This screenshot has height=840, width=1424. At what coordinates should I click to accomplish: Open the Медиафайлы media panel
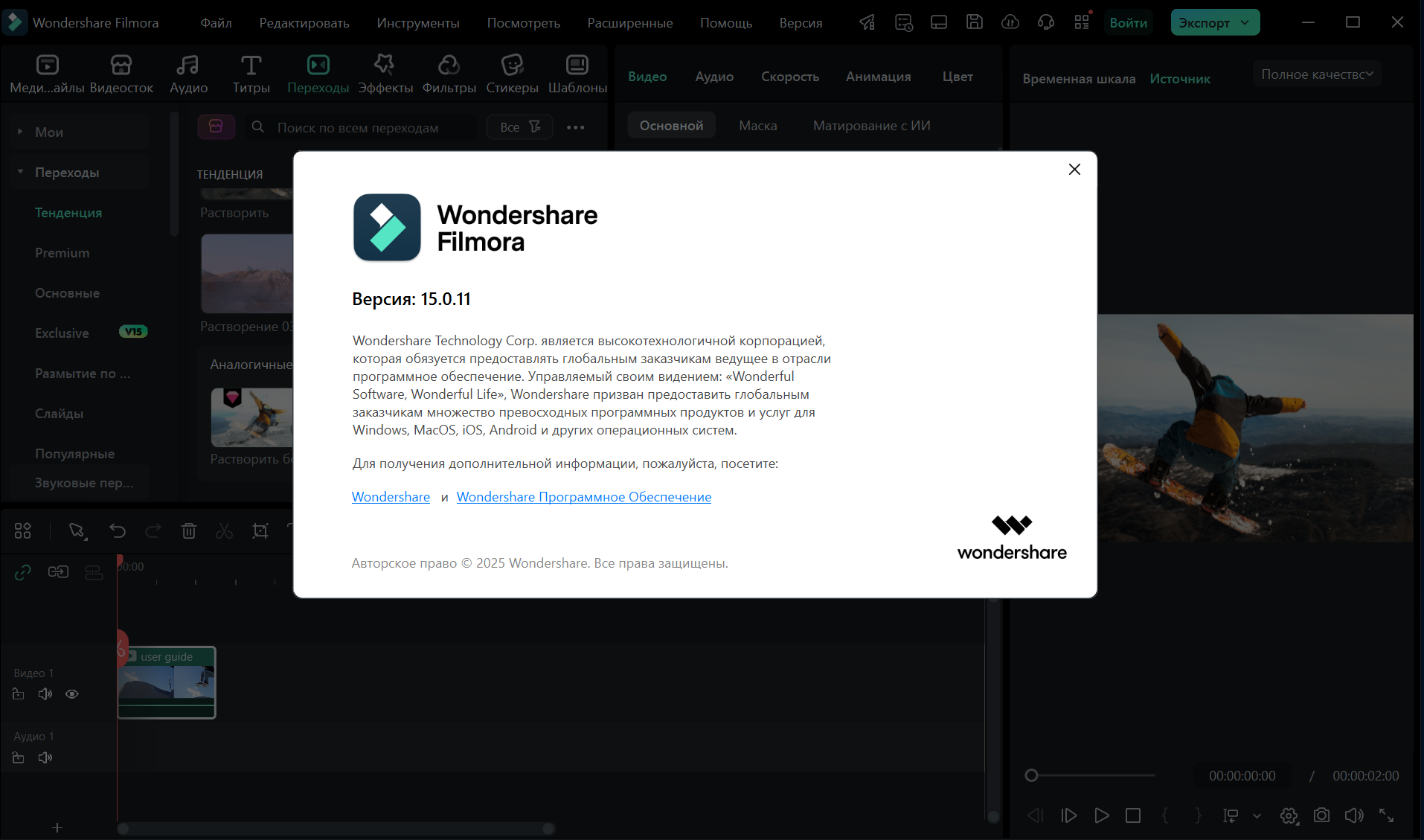point(48,74)
